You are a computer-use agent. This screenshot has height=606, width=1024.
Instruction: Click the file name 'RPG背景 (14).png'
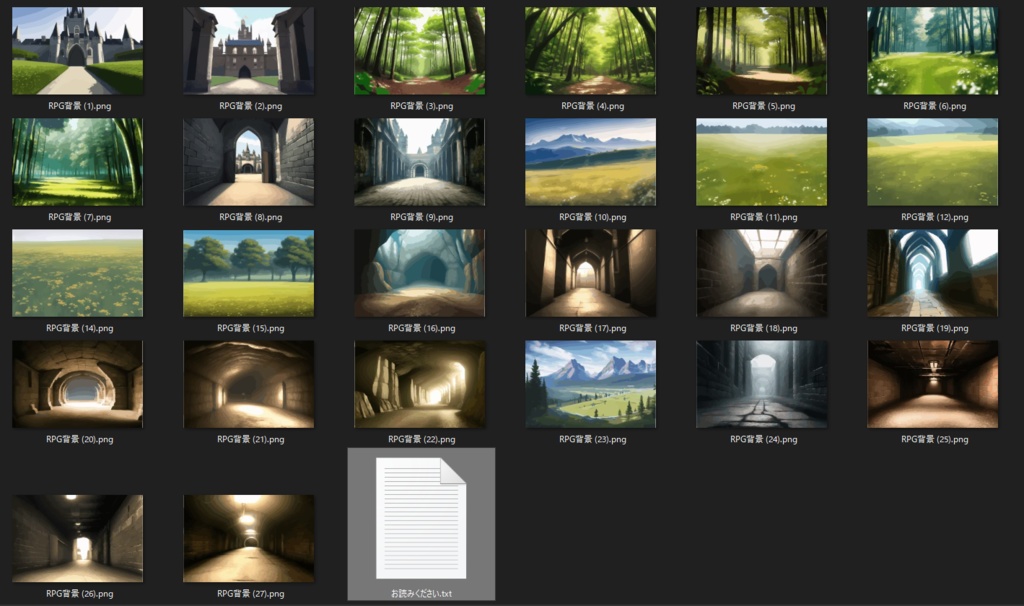pyautogui.click(x=80, y=328)
